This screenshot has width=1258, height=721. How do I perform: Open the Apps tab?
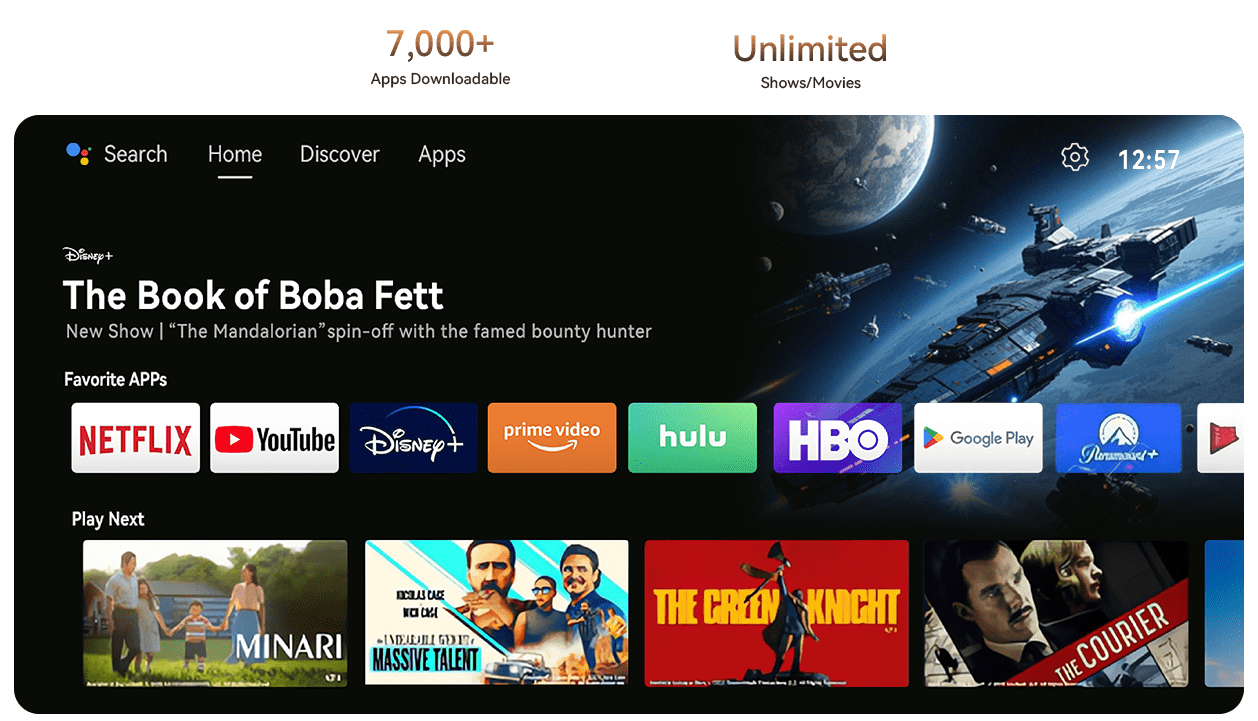tap(442, 155)
